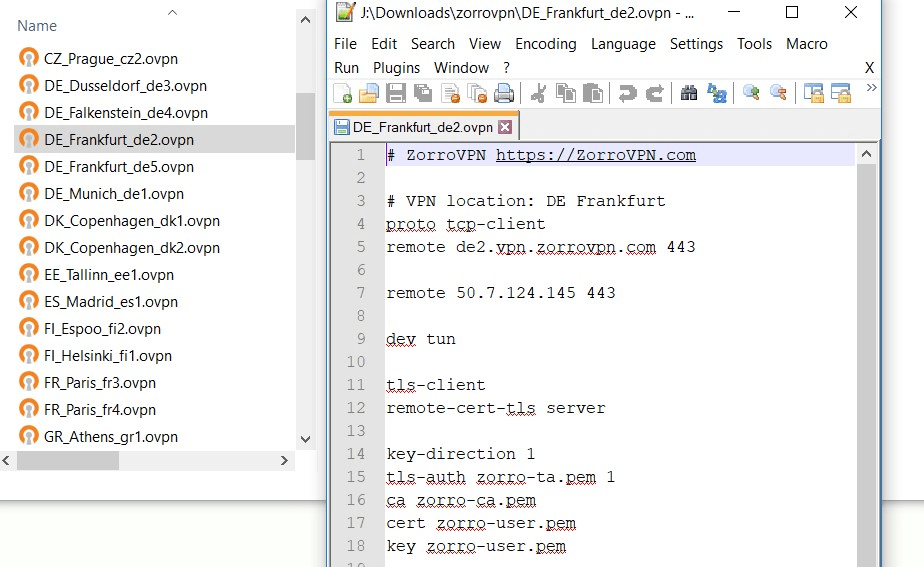This screenshot has height=567, width=924.
Task: Expand hidden toolbar icons chevron
Action: coord(872,88)
